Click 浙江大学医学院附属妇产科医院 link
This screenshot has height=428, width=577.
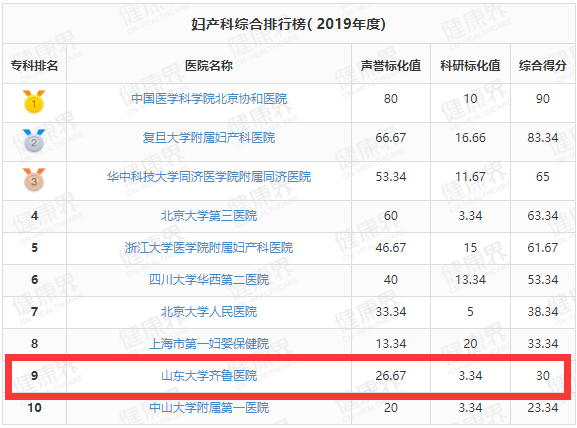coord(209,248)
